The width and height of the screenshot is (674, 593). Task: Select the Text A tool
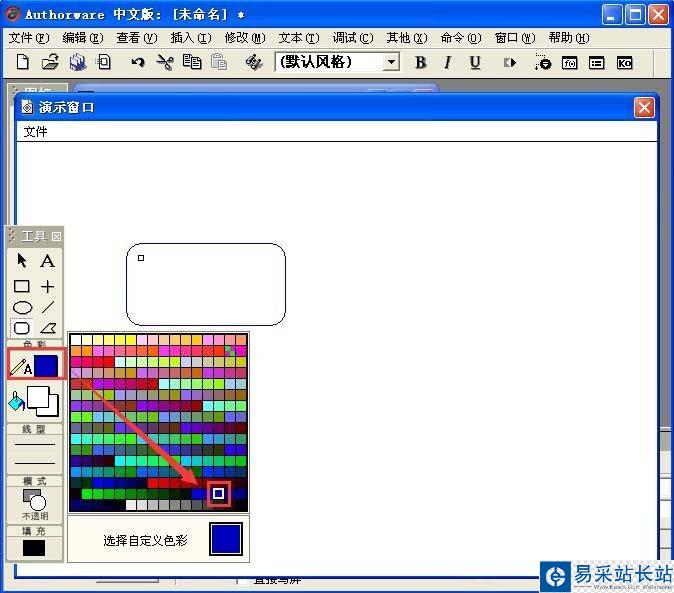click(47, 261)
